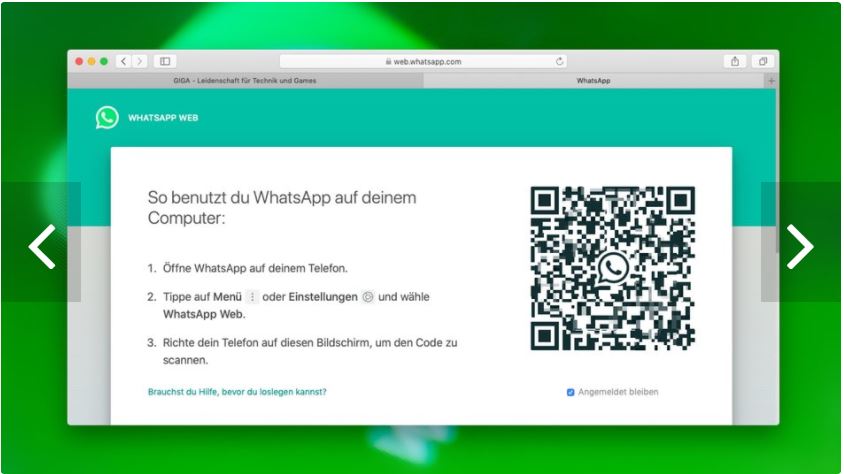Switch to the GIGA - Leidenschaft für Technik tab
The width and height of the screenshot is (844, 474).
coord(245,81)
